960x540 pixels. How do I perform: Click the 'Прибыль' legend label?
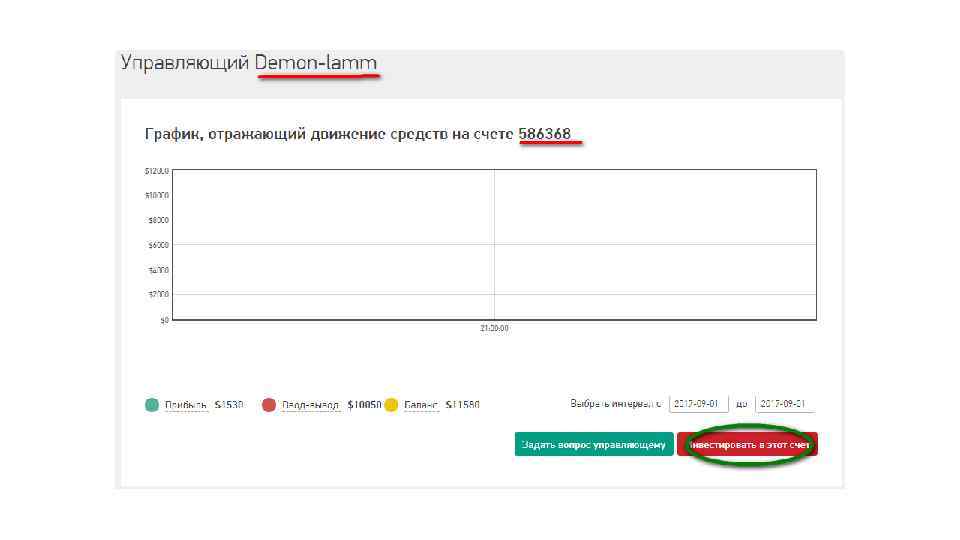186,405
